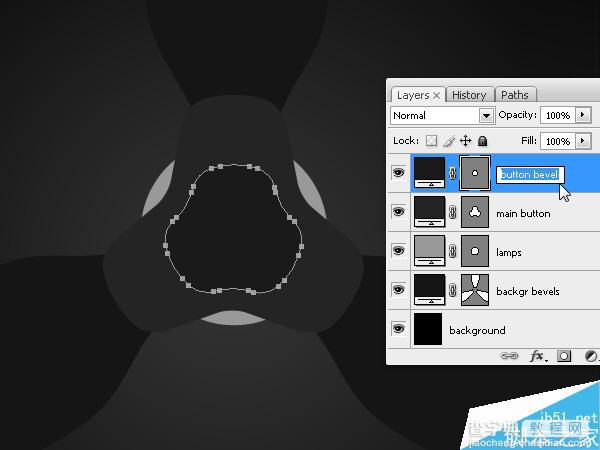
Task: Click the Fill 100% value field
Action: (558, 141)
